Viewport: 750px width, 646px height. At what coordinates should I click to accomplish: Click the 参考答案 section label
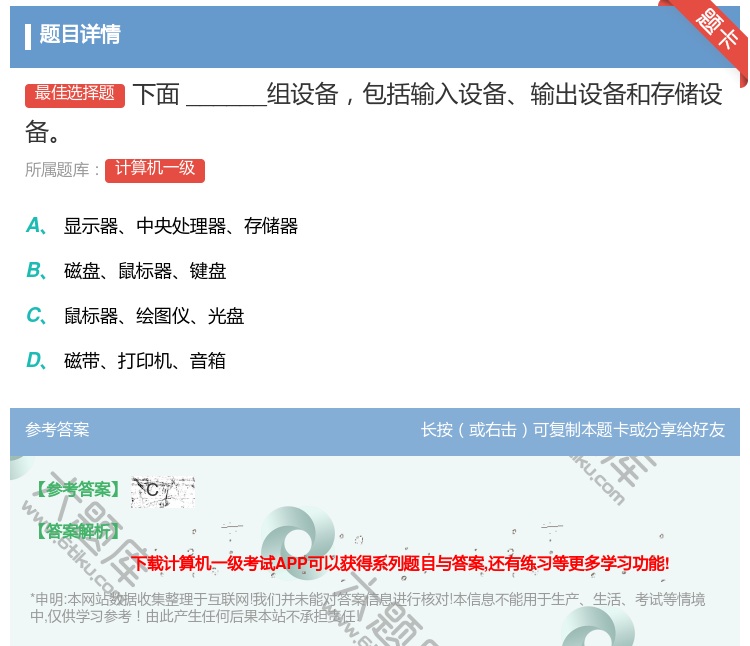57,429
